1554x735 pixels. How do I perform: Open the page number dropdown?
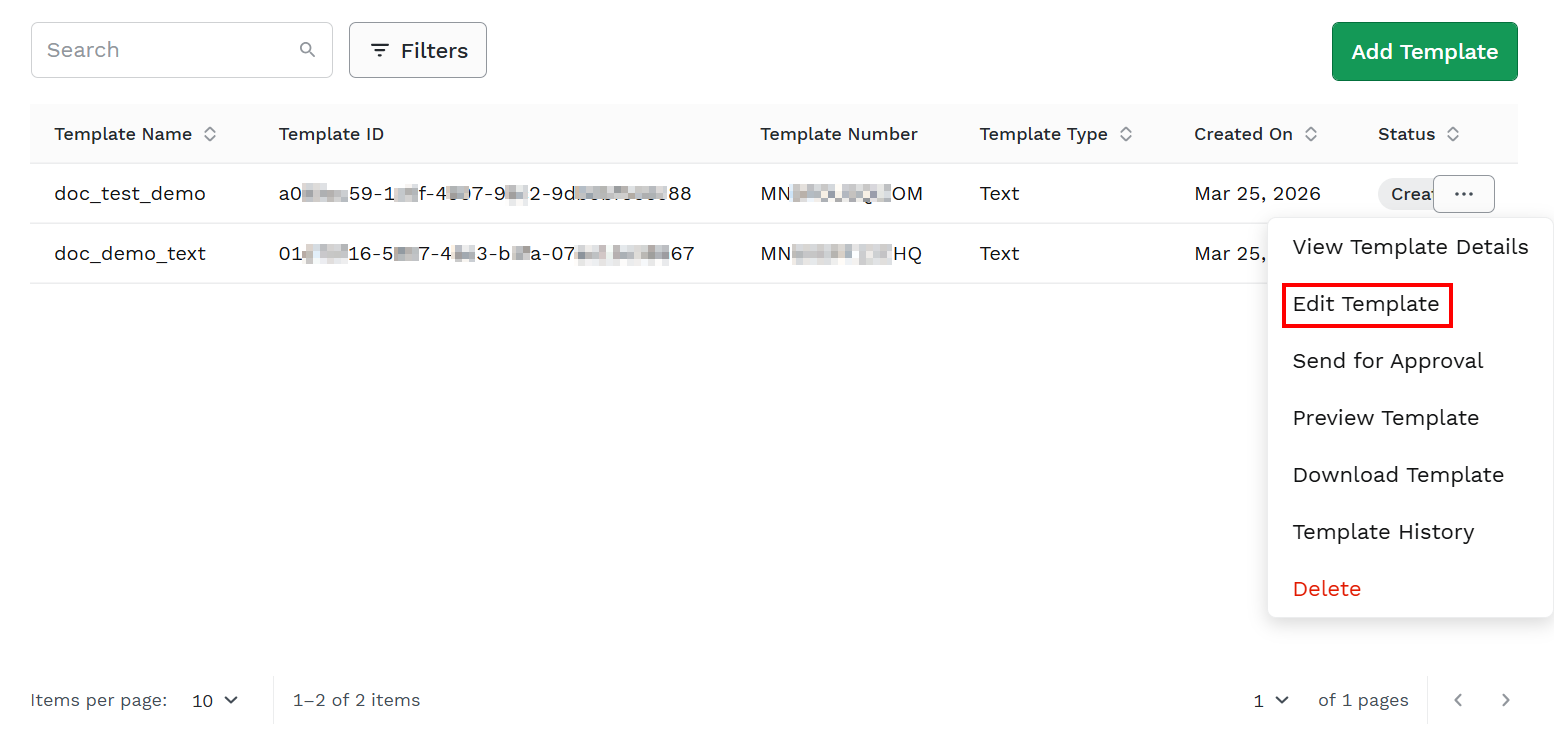click(1271, 700)
